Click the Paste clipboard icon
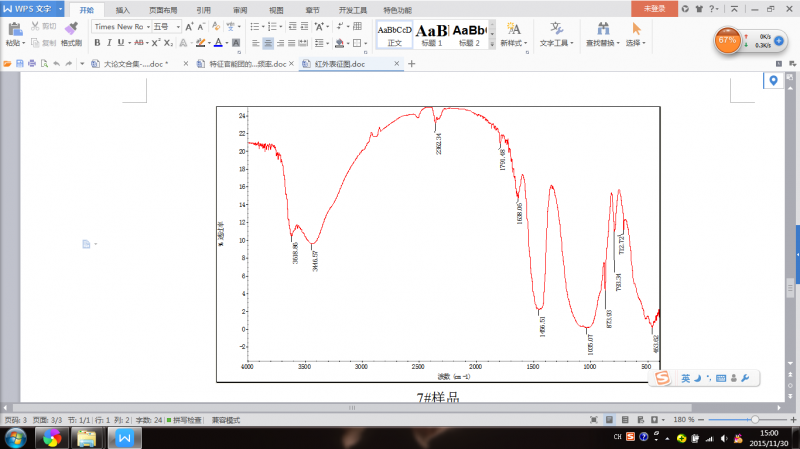The width and height of the screenshot is (800, 449). point(14,30)
